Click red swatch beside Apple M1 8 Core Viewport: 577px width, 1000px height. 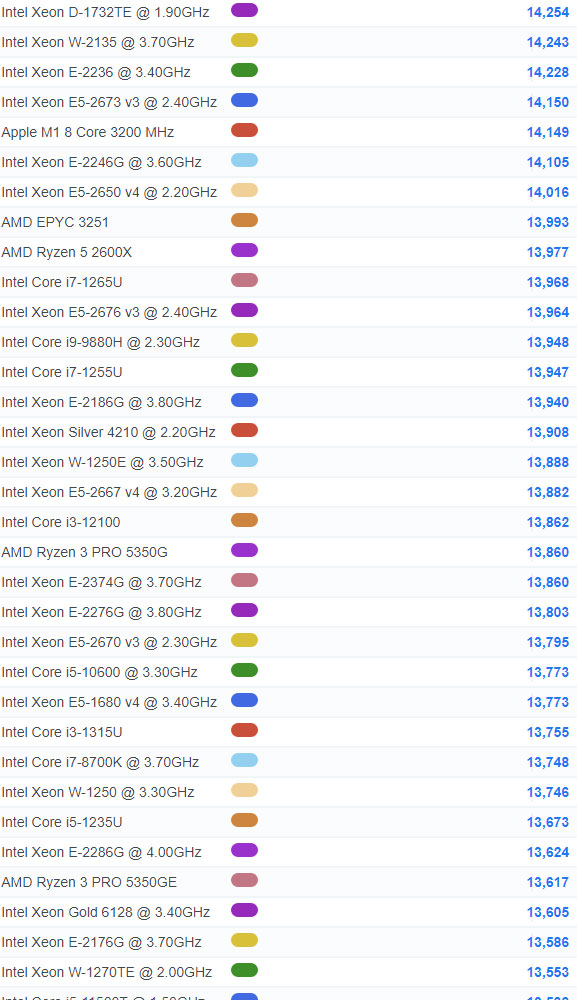point(244,130)
